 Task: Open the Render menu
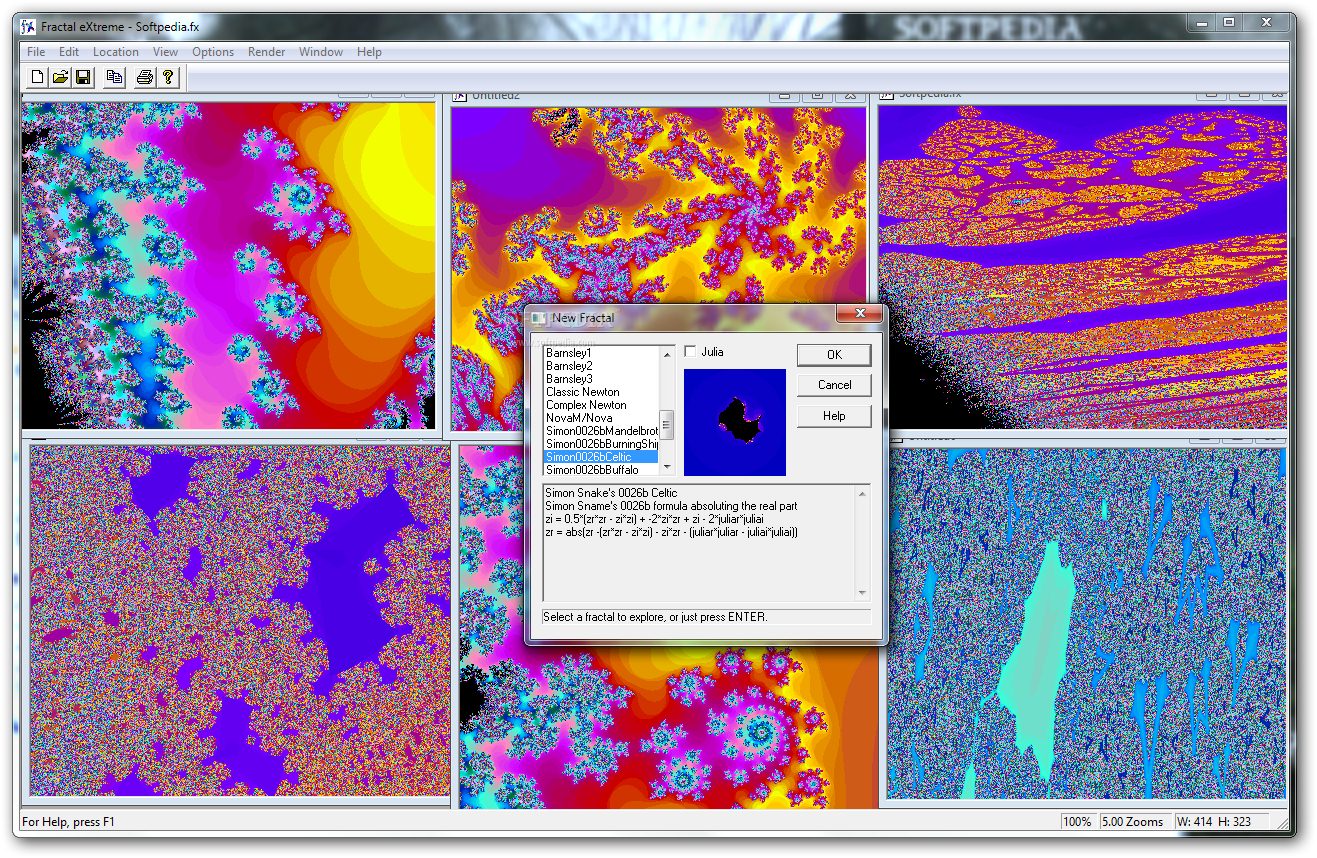[x=266, y=52]
